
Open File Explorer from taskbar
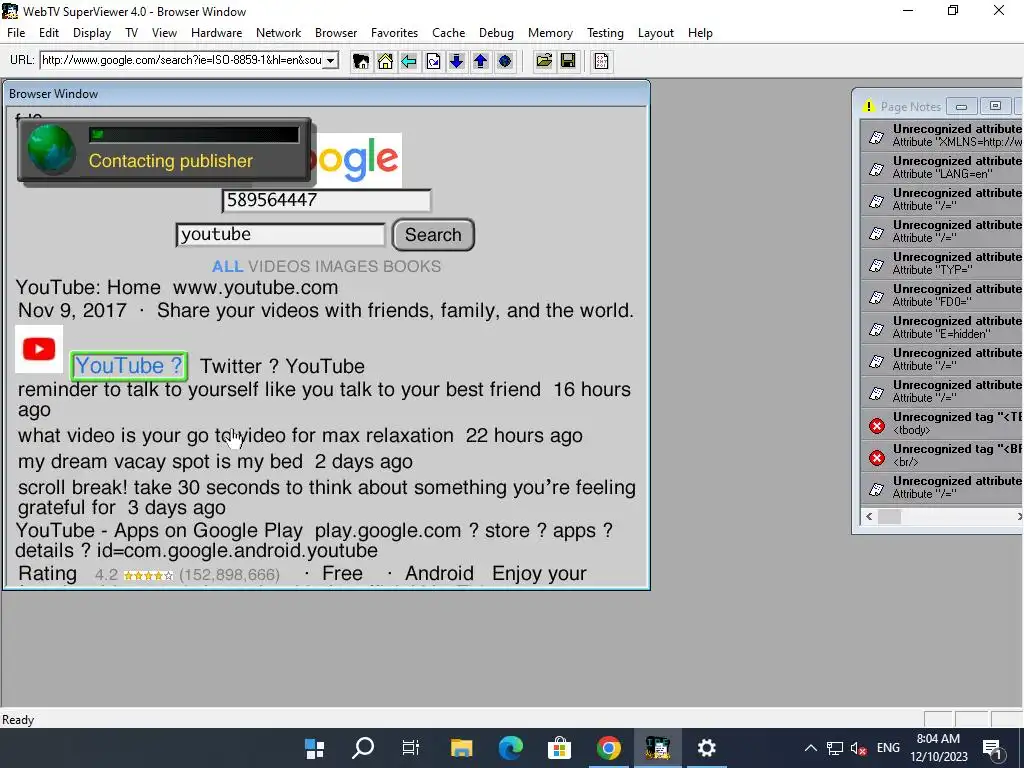[462, 748]
